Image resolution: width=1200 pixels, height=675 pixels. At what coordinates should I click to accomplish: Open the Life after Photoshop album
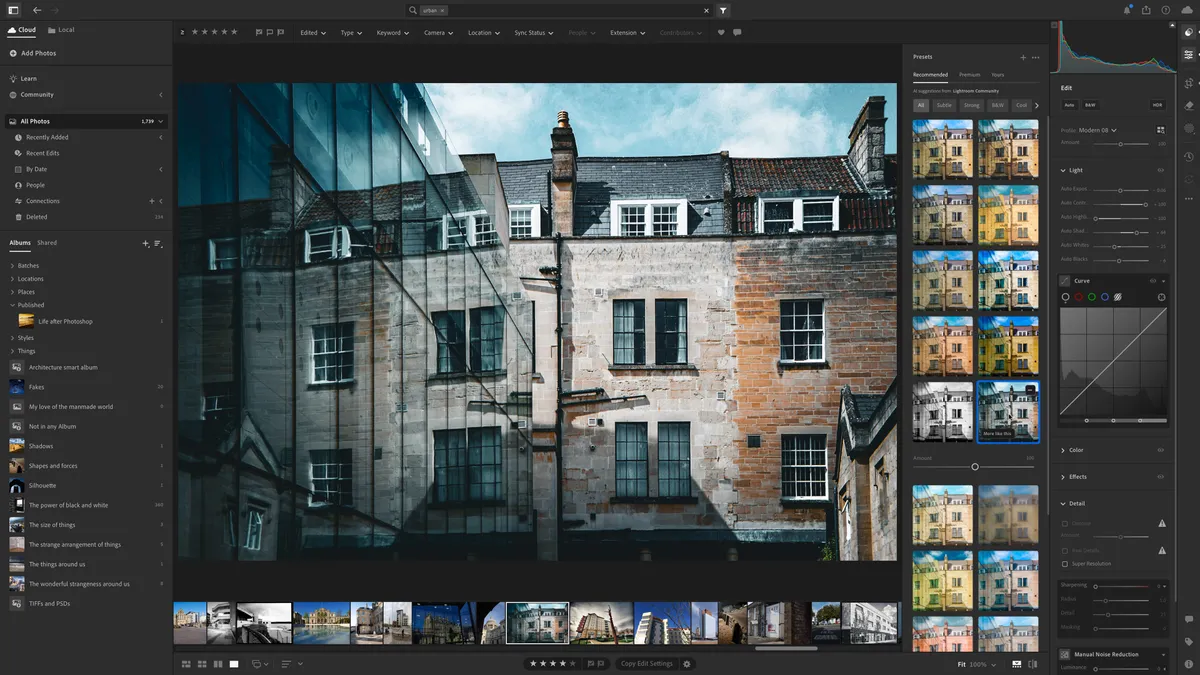click(x=67, y=320)
